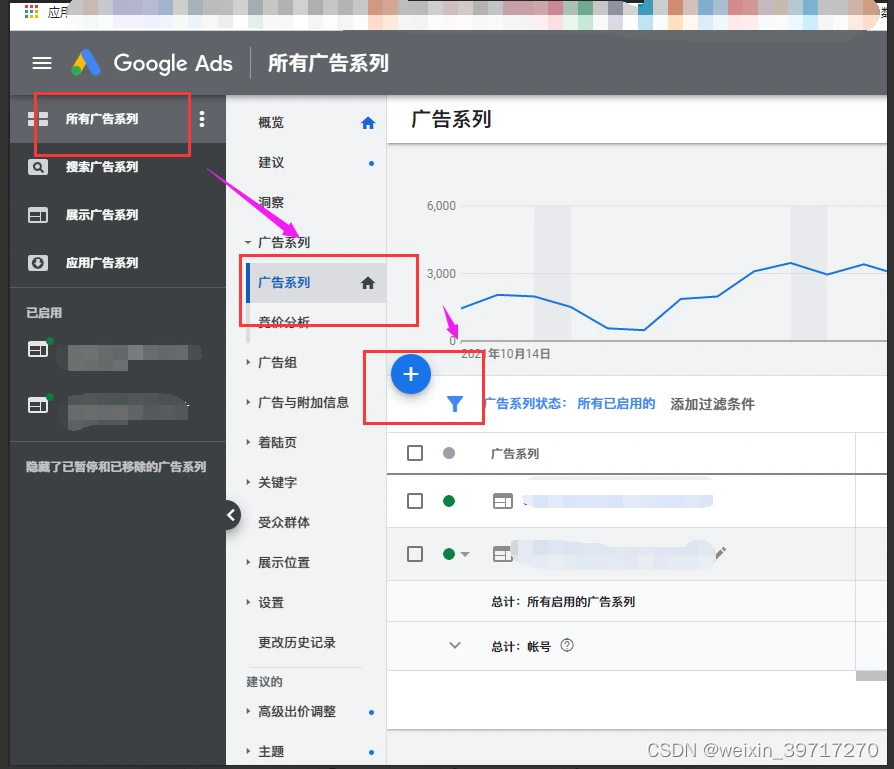Expand the 着陆页 navigation section

pos(248,442)
